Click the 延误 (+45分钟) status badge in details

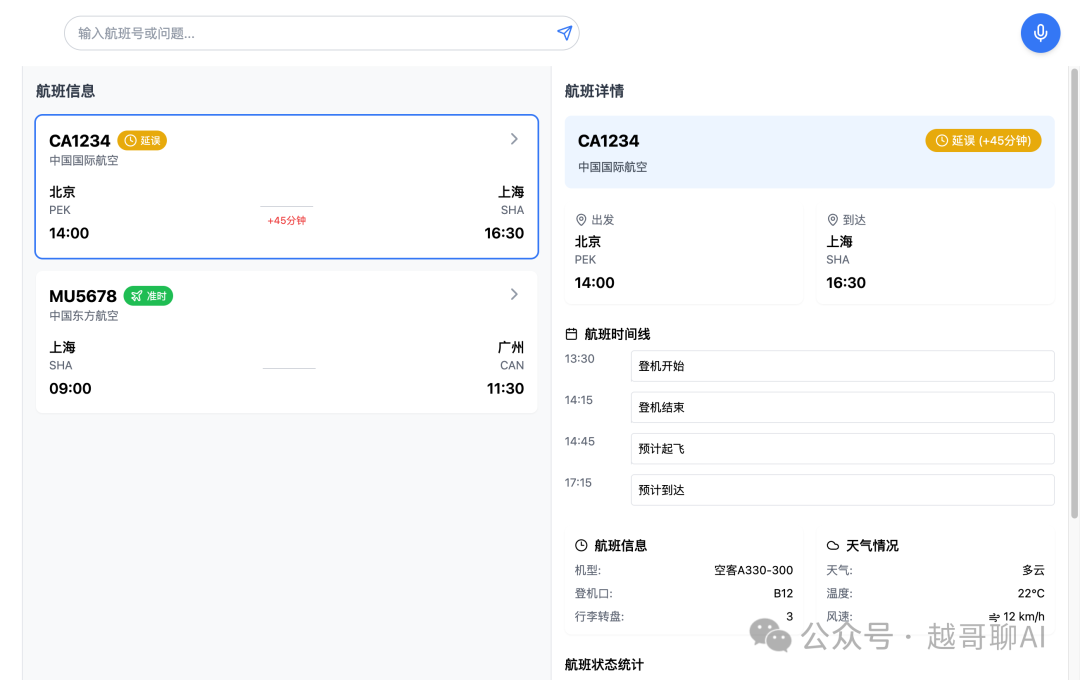pos(983,141)
